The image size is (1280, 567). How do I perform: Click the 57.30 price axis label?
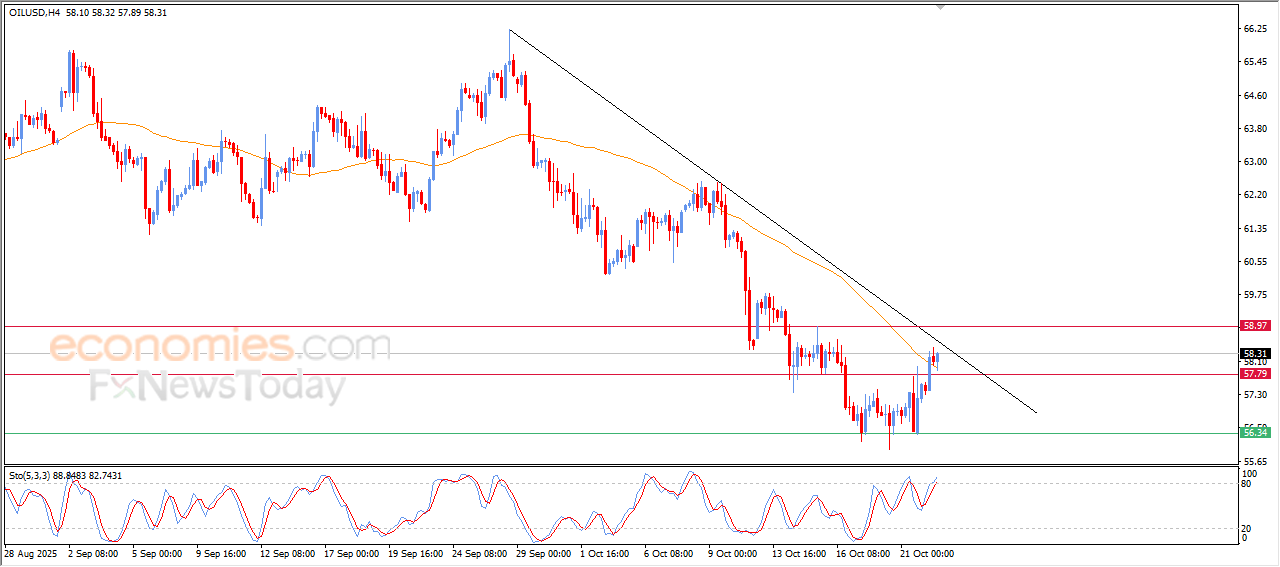point(1255,395)
